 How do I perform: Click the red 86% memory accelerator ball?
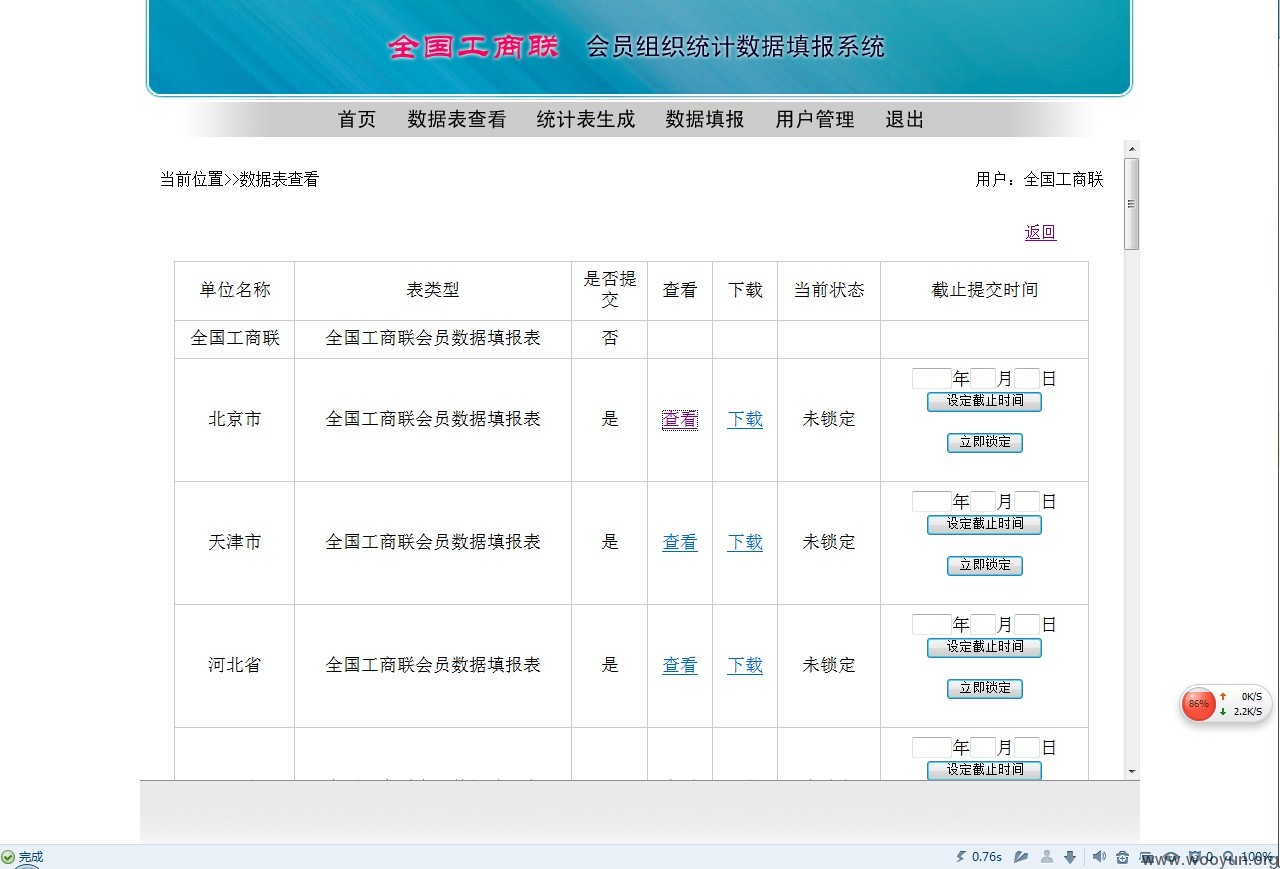click(x=1198, y=704)
